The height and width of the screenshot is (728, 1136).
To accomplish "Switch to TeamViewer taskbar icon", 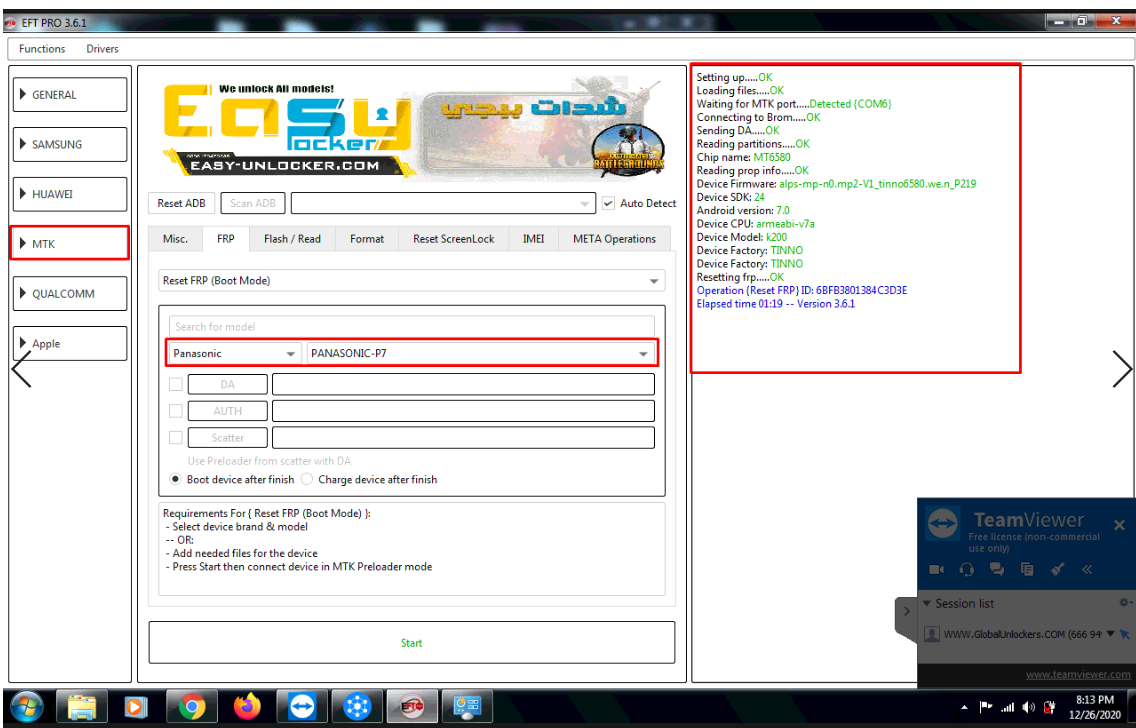I will tap(301, 706).
